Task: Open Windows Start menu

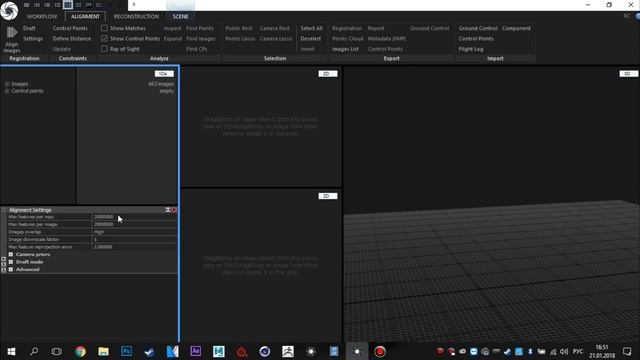Action: point(11,351)
